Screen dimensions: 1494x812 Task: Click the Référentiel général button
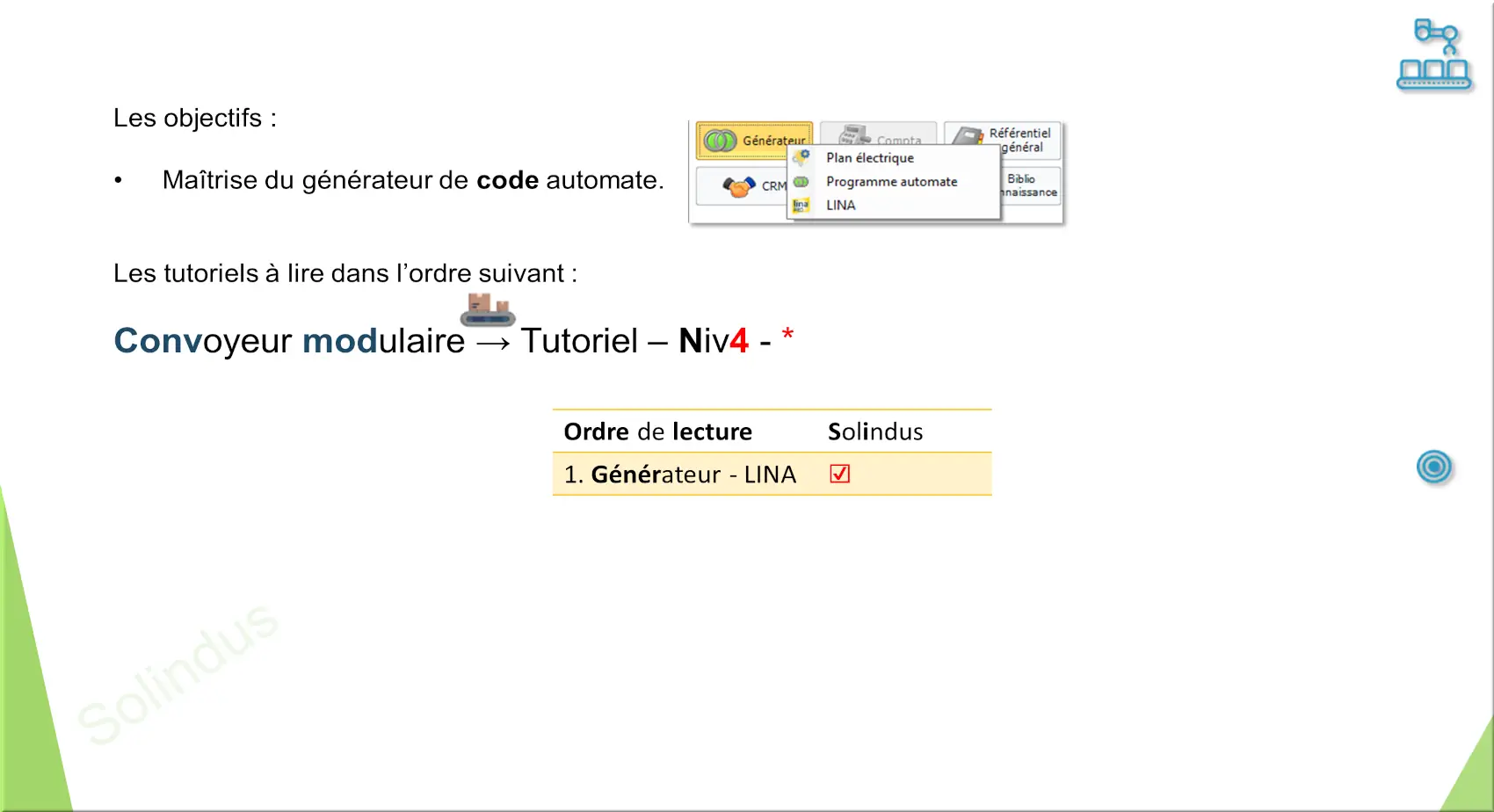pos(1003,140)
